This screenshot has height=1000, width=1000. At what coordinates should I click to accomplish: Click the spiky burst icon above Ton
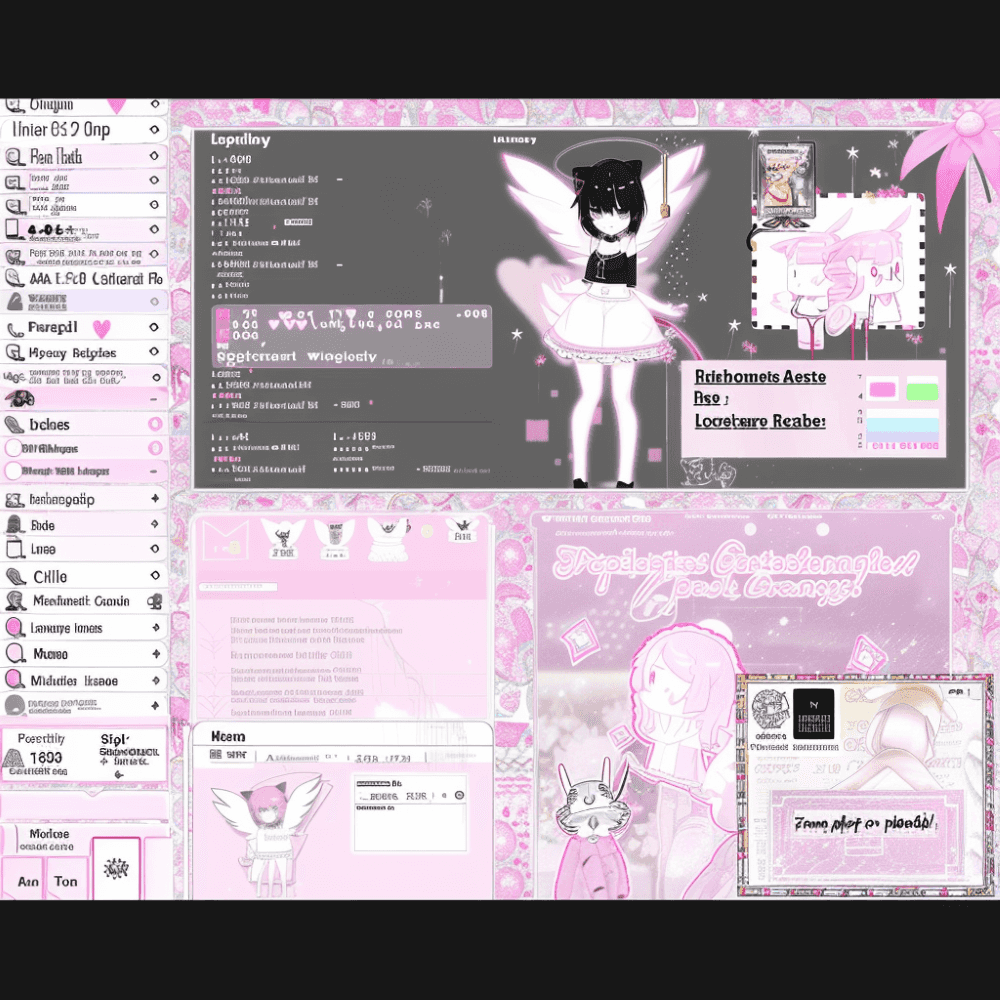(x=116, y=869)
